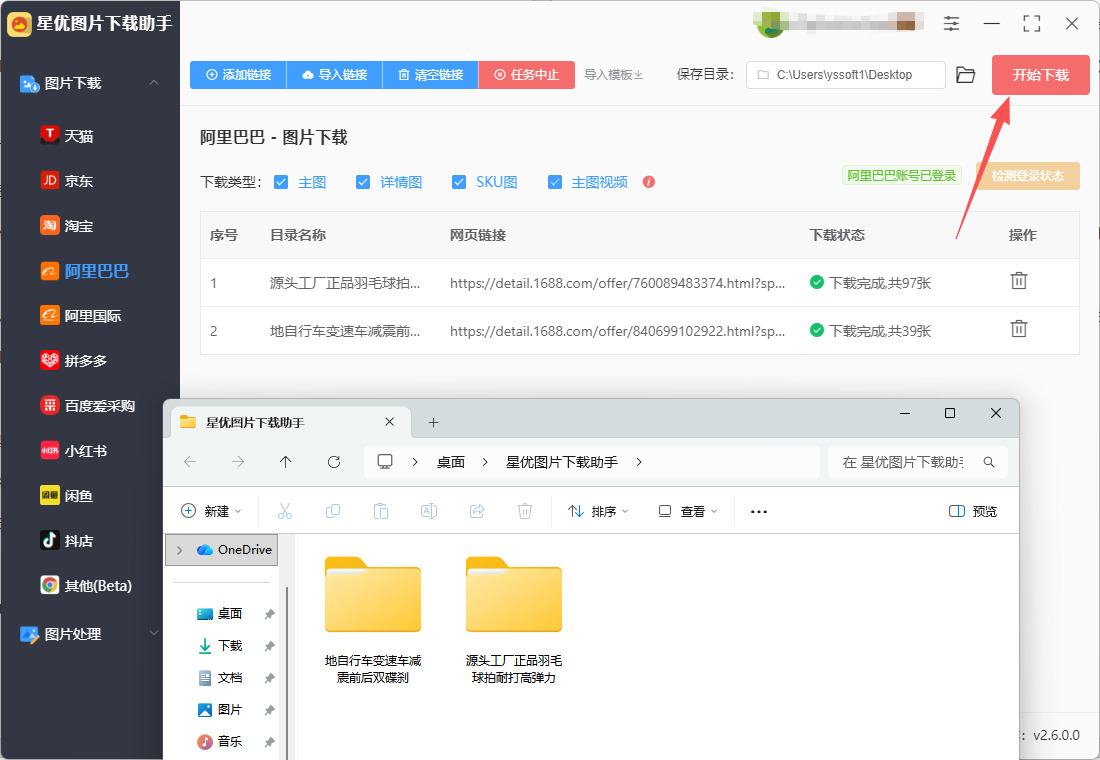The width and height of the screenshot is (1100, 760).
Task: Refresh the file explorer view
Action: click(334, 462)
